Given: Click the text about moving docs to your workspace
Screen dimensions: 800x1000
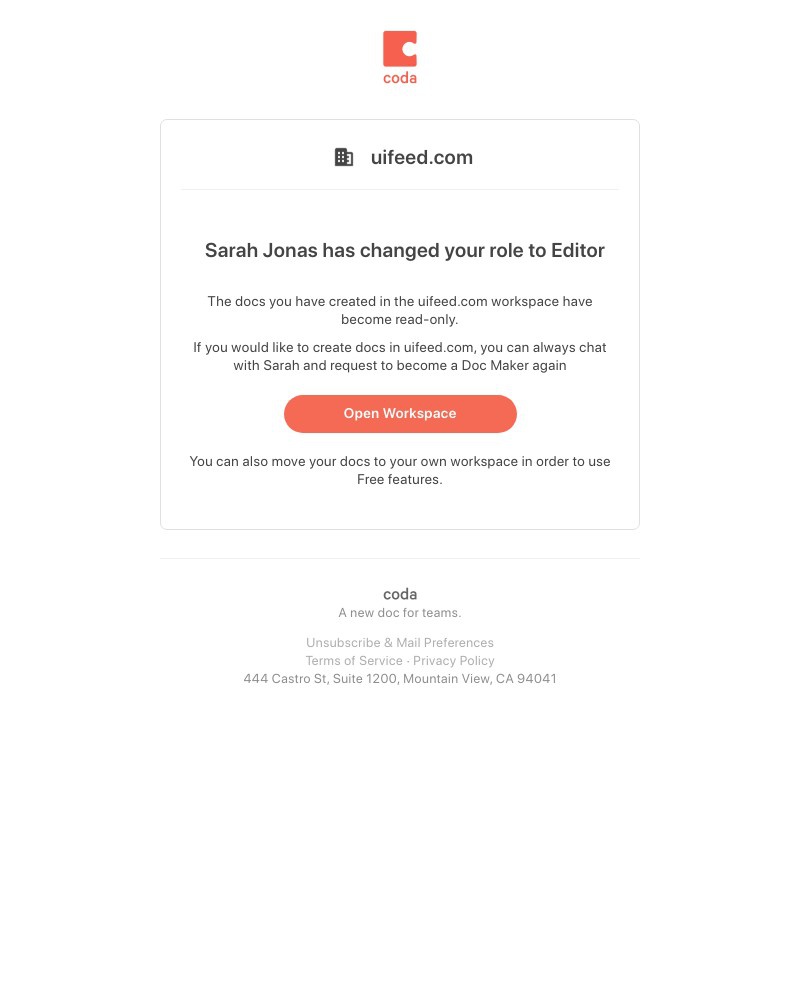Looking at the screenshot, I should (400, 470).
